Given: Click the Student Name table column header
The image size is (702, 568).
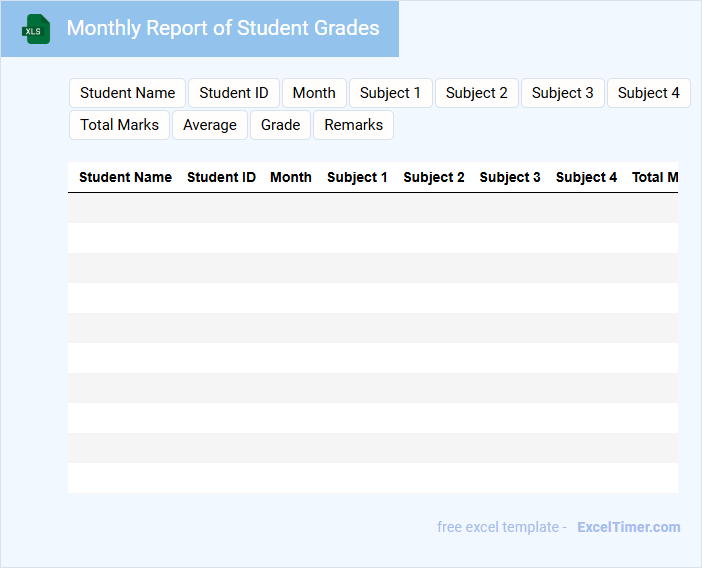Looking at the screenshot, I should pyautogui.click(x=125, y=177).
